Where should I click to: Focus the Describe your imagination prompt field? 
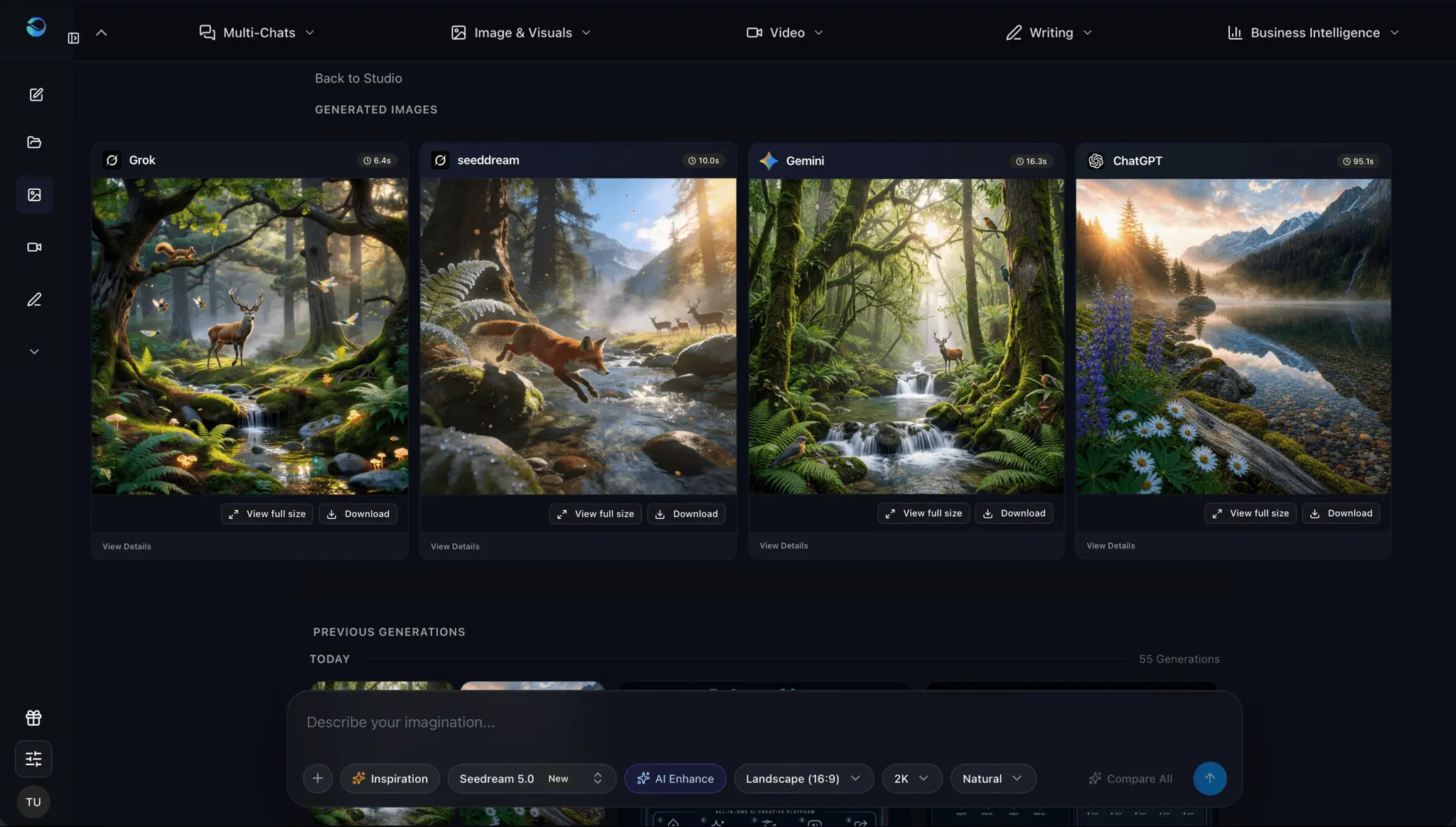pos(764,722)
